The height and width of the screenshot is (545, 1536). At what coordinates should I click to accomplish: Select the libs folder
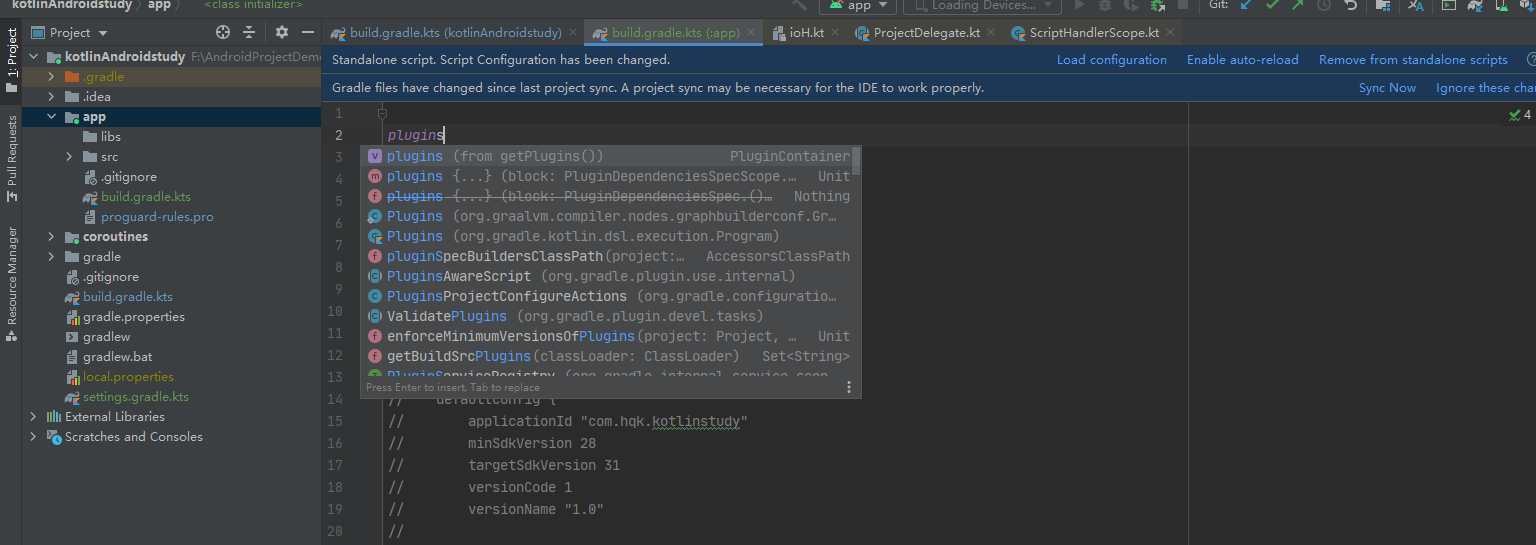110,137
